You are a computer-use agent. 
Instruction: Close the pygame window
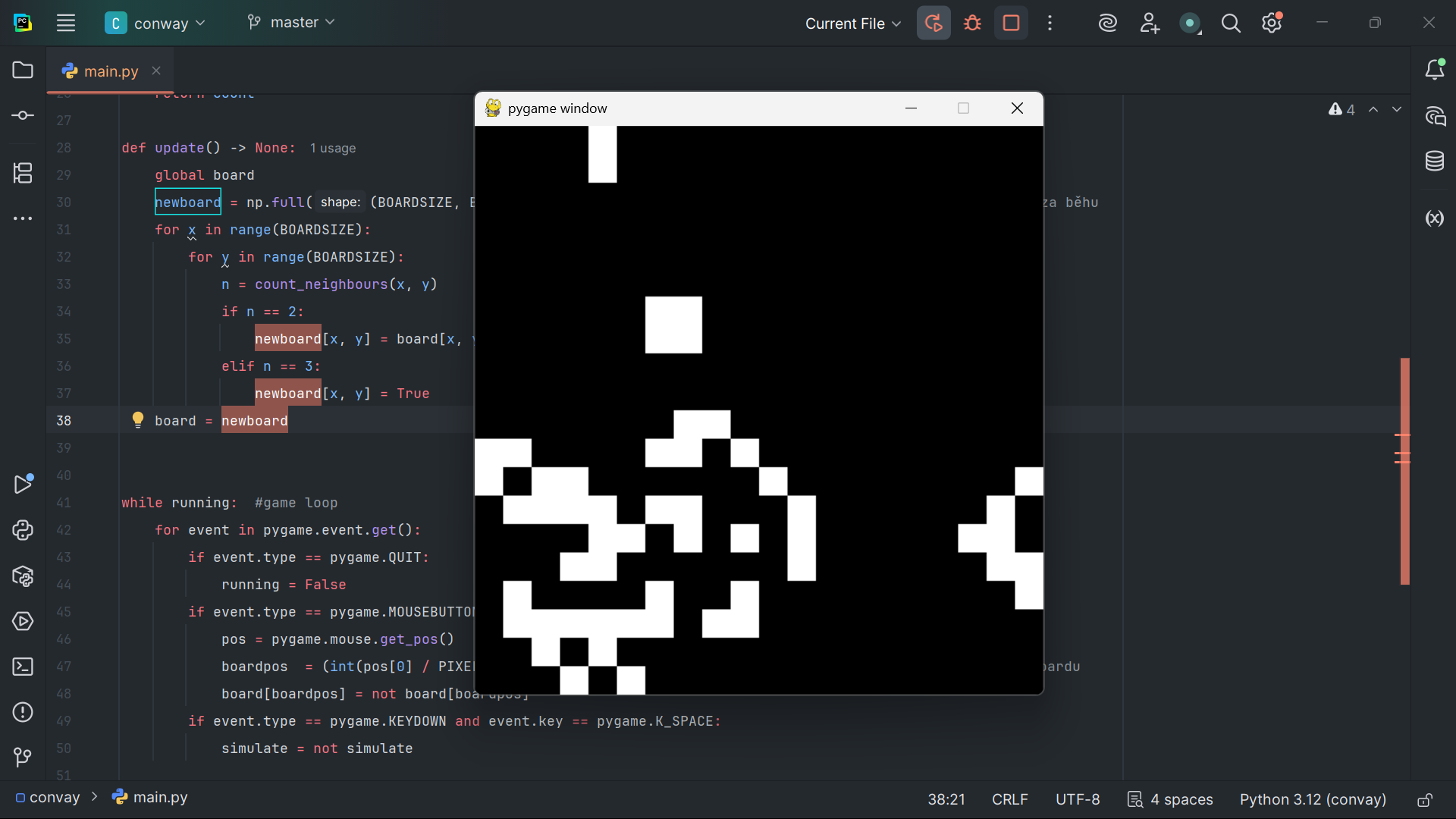pyautogui.click(x=1017, y=108)
